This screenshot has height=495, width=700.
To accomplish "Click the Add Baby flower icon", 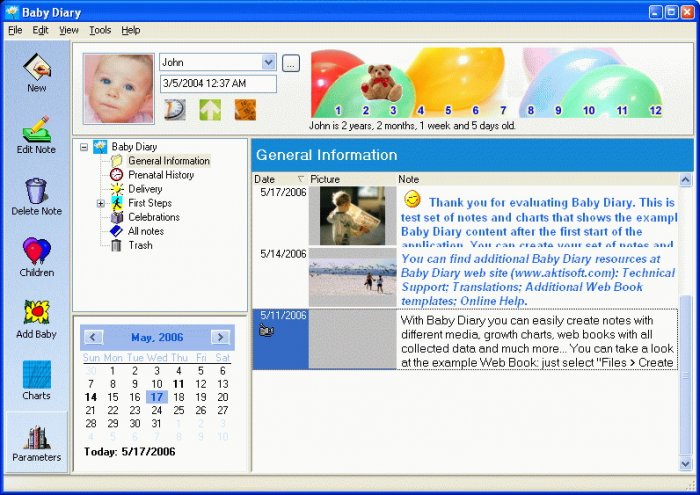I will coord(37,312).
